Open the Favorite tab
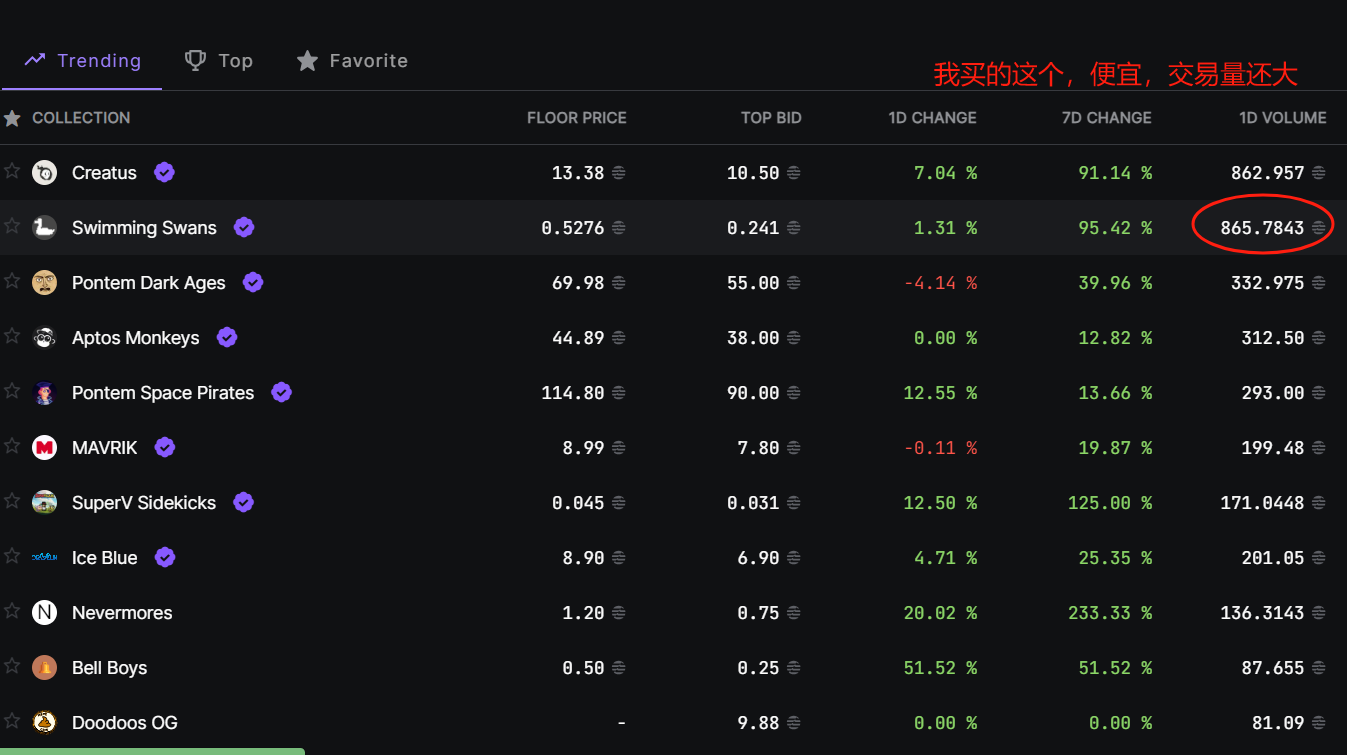Viewport: 1347px width, 755px height. 352,61
